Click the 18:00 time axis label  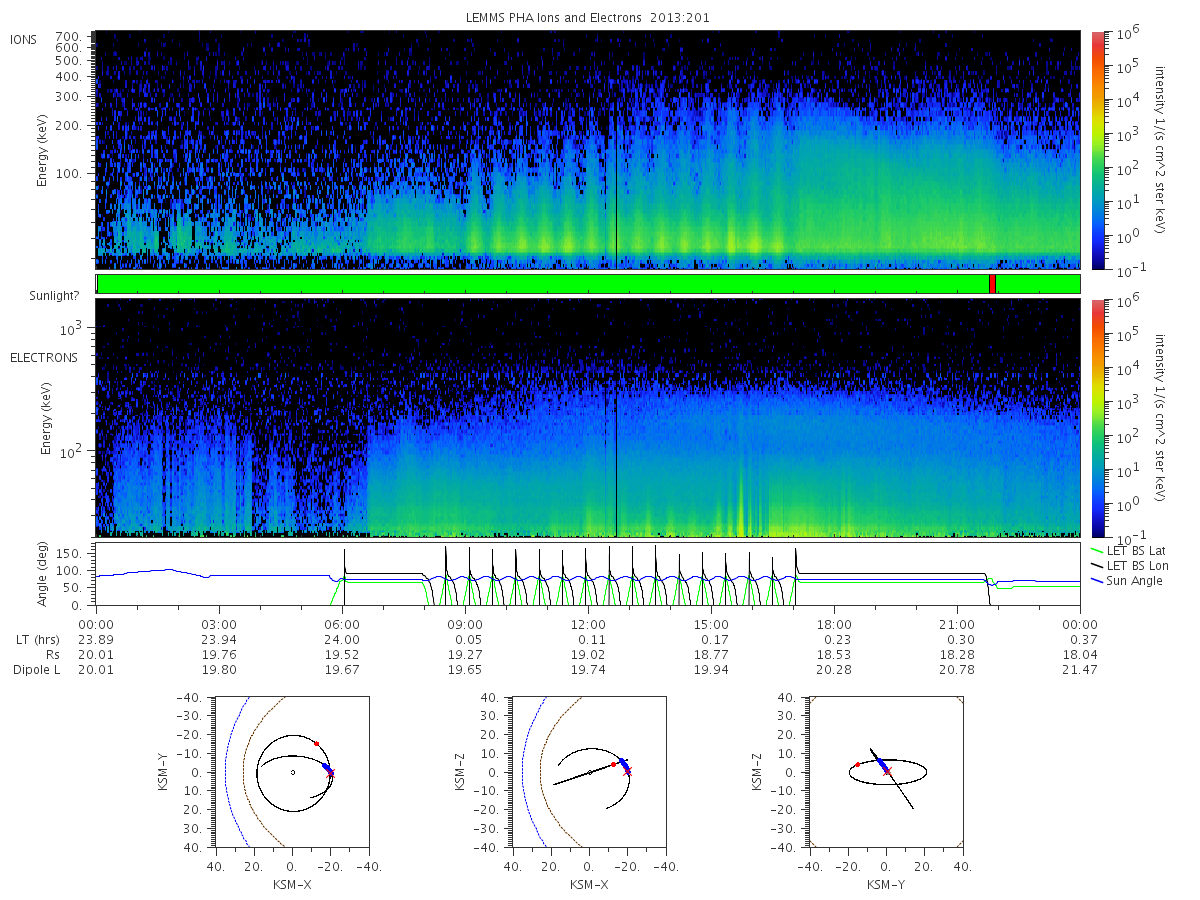pyautogui.click(x=834, y=622)
